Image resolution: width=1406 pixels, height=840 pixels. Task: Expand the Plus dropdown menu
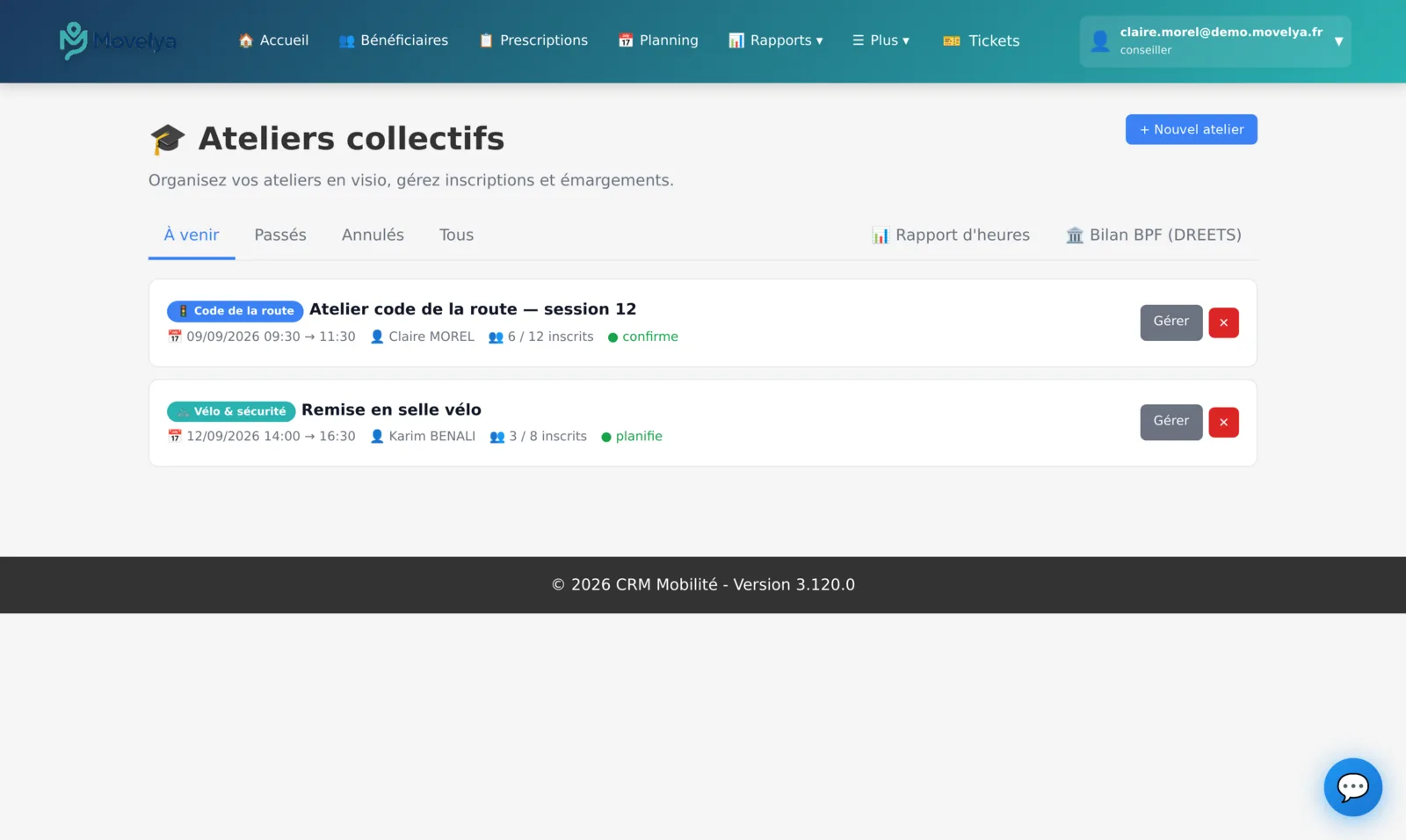pyautogui.click(x=881, y=40)
